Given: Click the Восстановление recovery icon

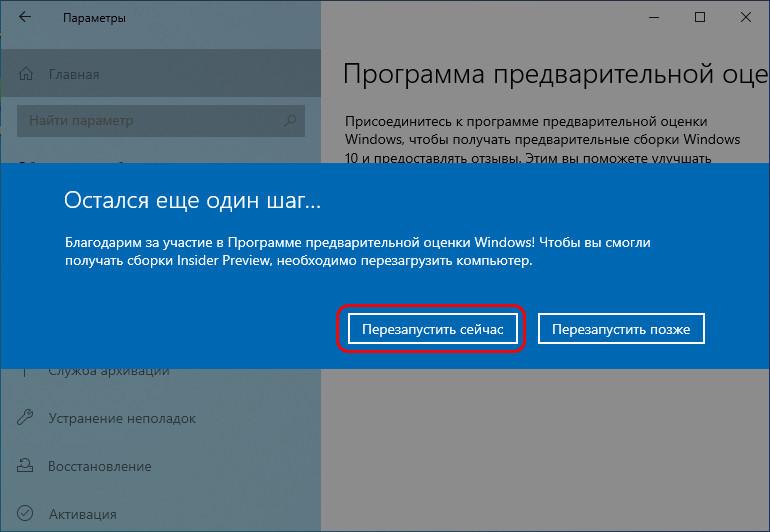Looking at the screenshot, I should [x=25, y=465].
